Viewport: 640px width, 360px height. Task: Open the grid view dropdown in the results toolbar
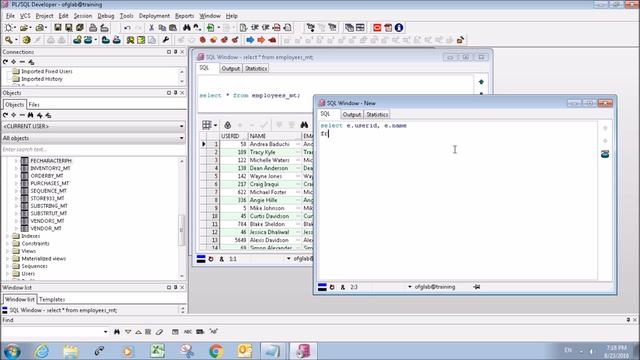pyautogui.click(x=215, y=125)
